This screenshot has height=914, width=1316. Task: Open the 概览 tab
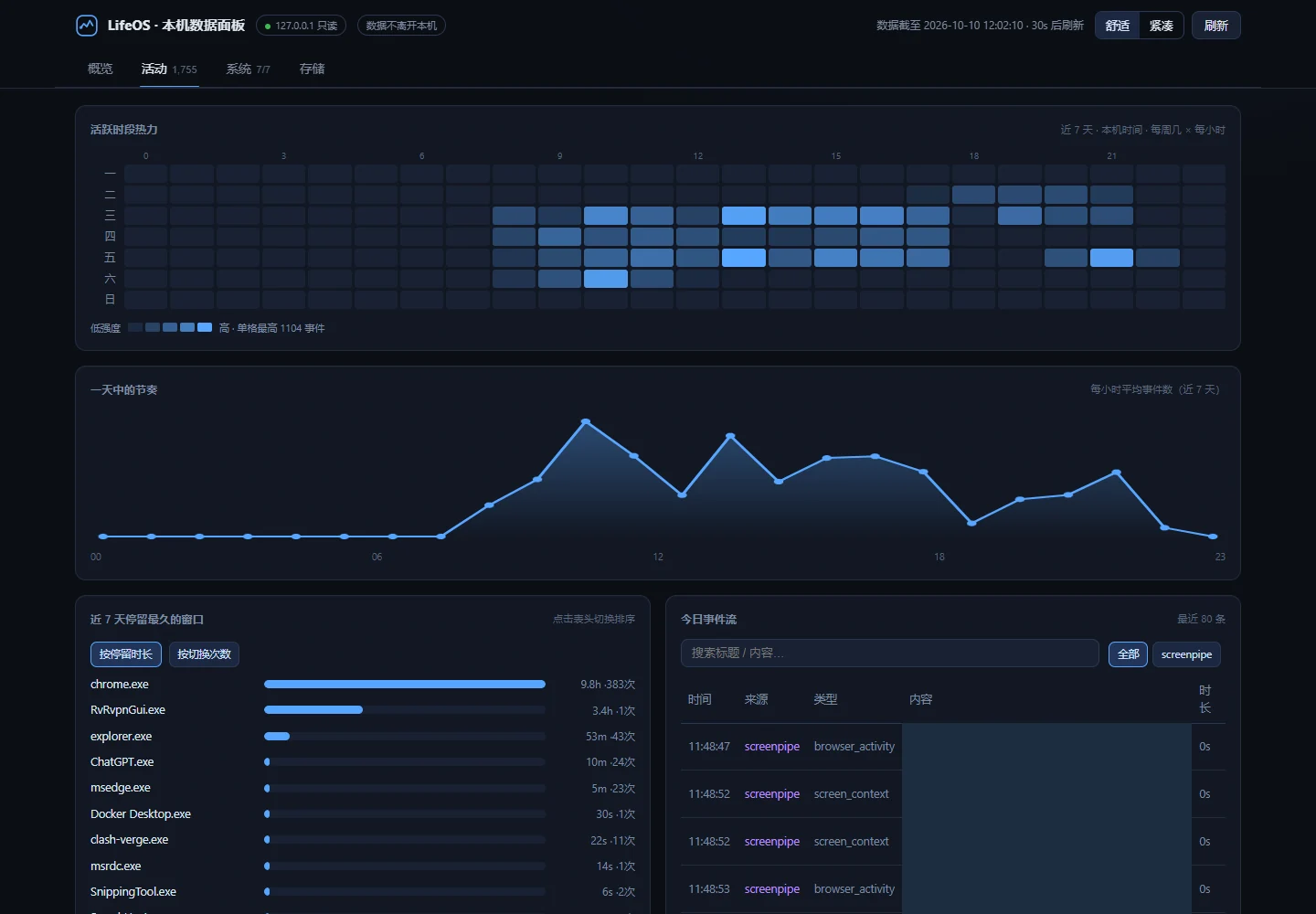pyautogui.click(x=101, y=69)
